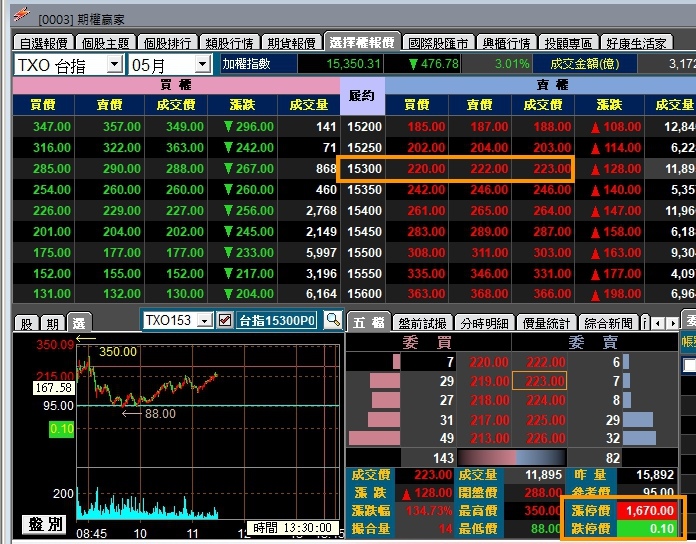
Task: Toggle the checkbox next to TXO153
Action: point(225,320)
